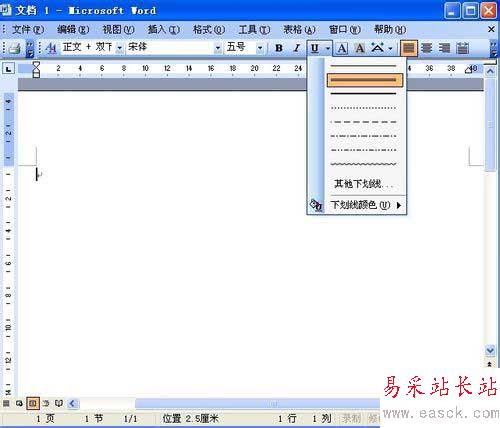Toggle Align Right button
Image resolution: width=500 pixels, height=428 pixels.
pos(444,49)
